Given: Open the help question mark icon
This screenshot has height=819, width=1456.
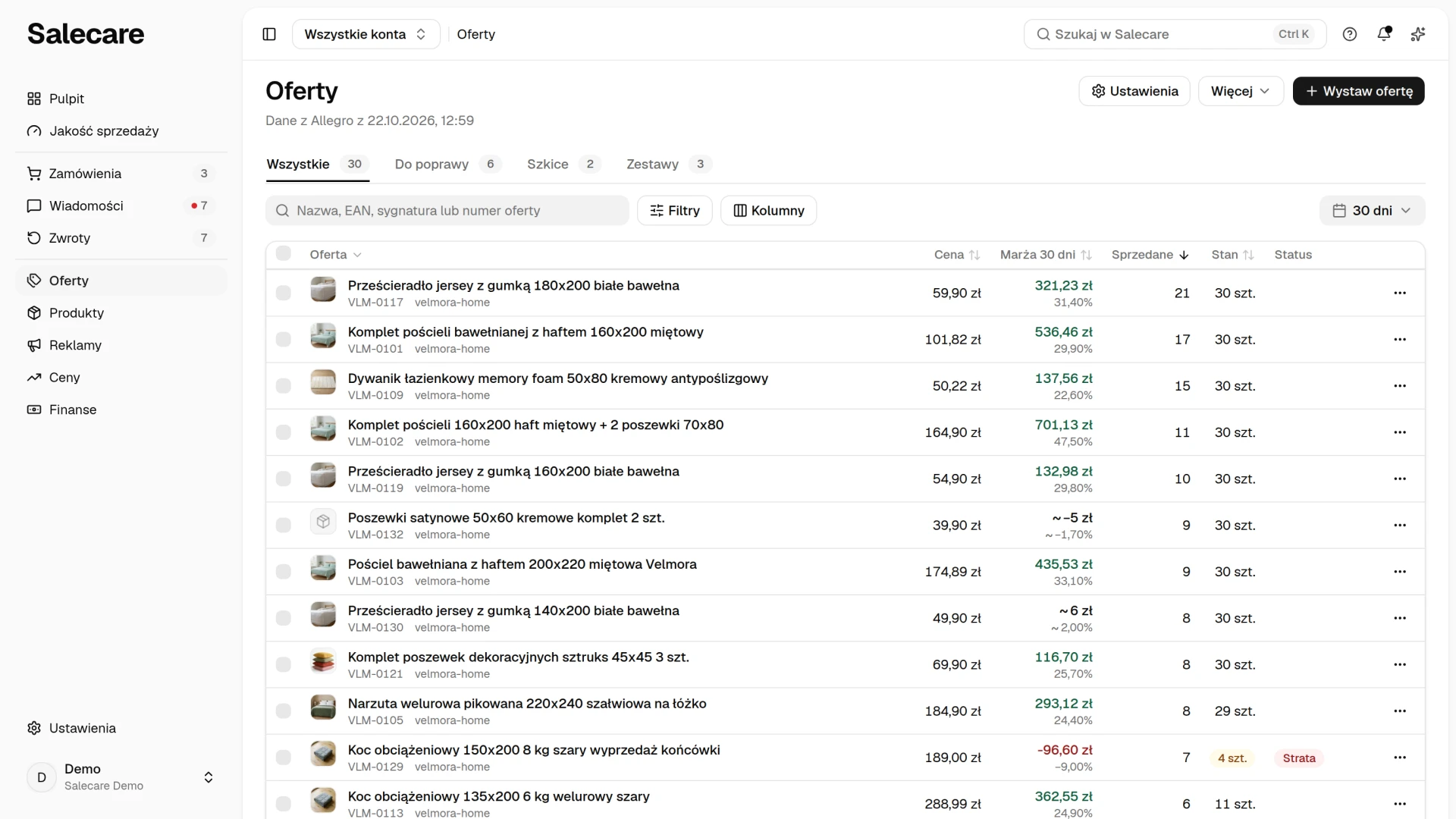Looking at the screenshot, I should [x=1349, y=34].
